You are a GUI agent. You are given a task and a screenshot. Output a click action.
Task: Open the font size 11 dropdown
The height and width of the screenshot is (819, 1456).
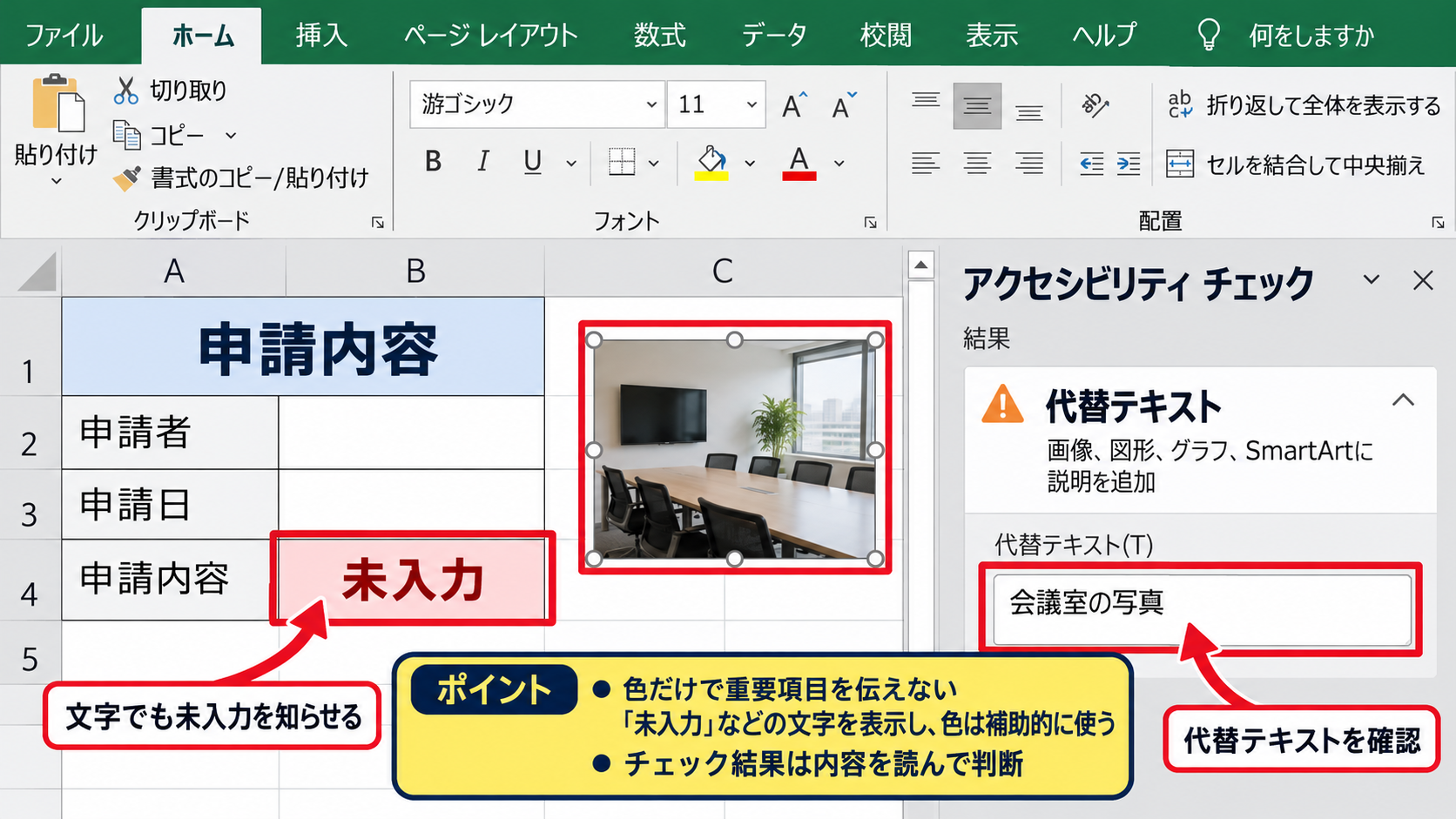(752, 104)
